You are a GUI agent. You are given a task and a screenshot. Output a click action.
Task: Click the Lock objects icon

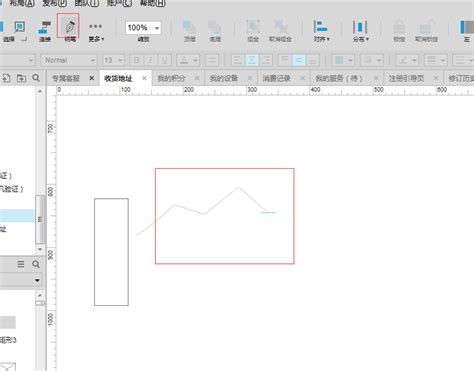(399, 31)
